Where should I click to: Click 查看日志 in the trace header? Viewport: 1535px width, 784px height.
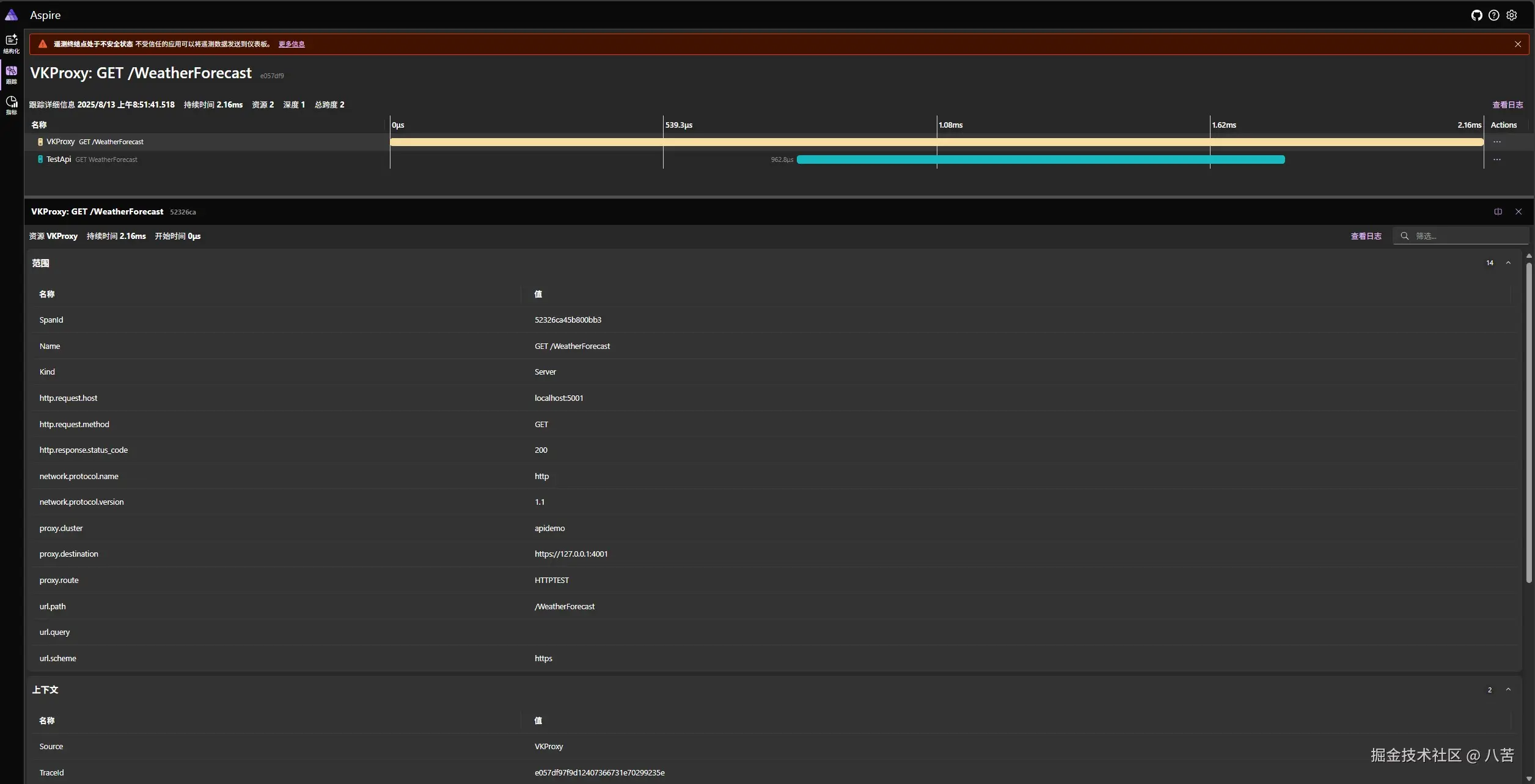coord(1507,104)
